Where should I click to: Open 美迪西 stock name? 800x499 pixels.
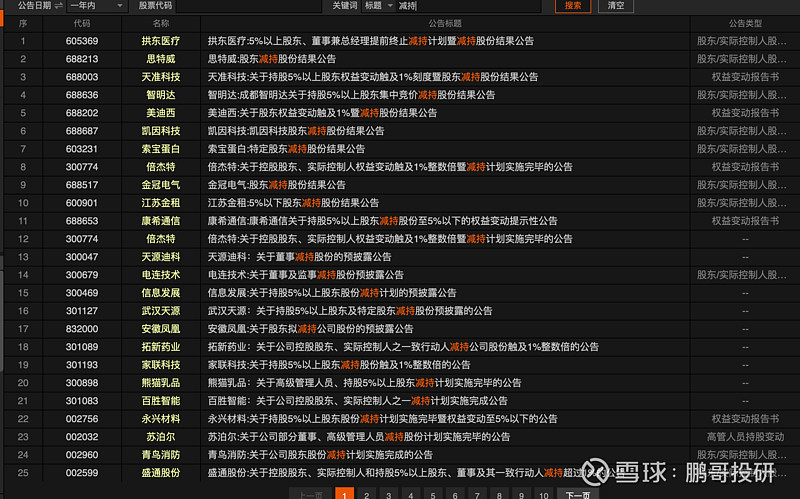[161, 113]
